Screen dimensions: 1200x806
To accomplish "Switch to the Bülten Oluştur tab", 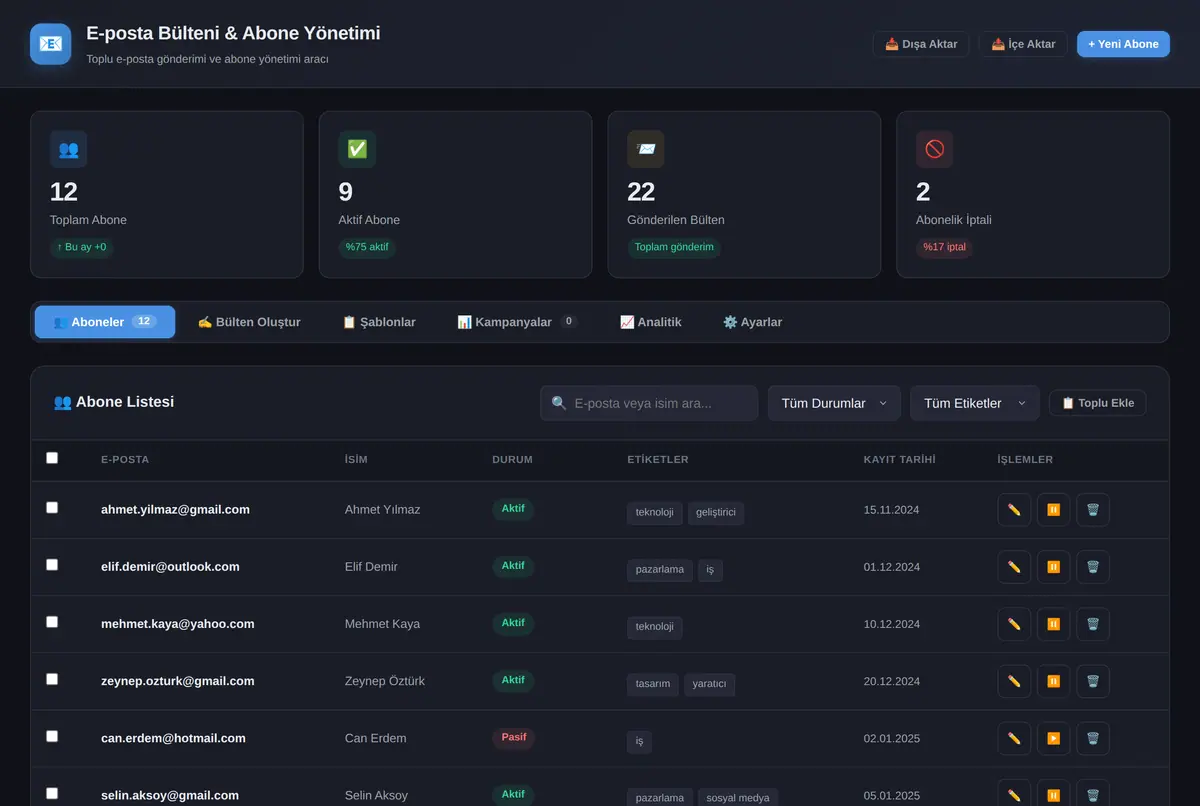I will pyautogui.click(x=249, y=322).
